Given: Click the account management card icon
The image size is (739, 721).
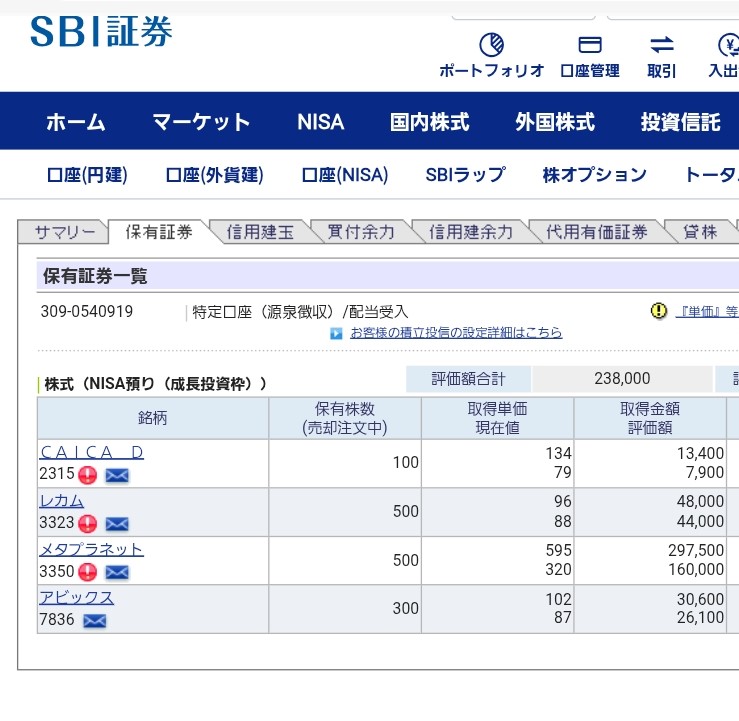Looking at the screenshot, I should 590,45.
